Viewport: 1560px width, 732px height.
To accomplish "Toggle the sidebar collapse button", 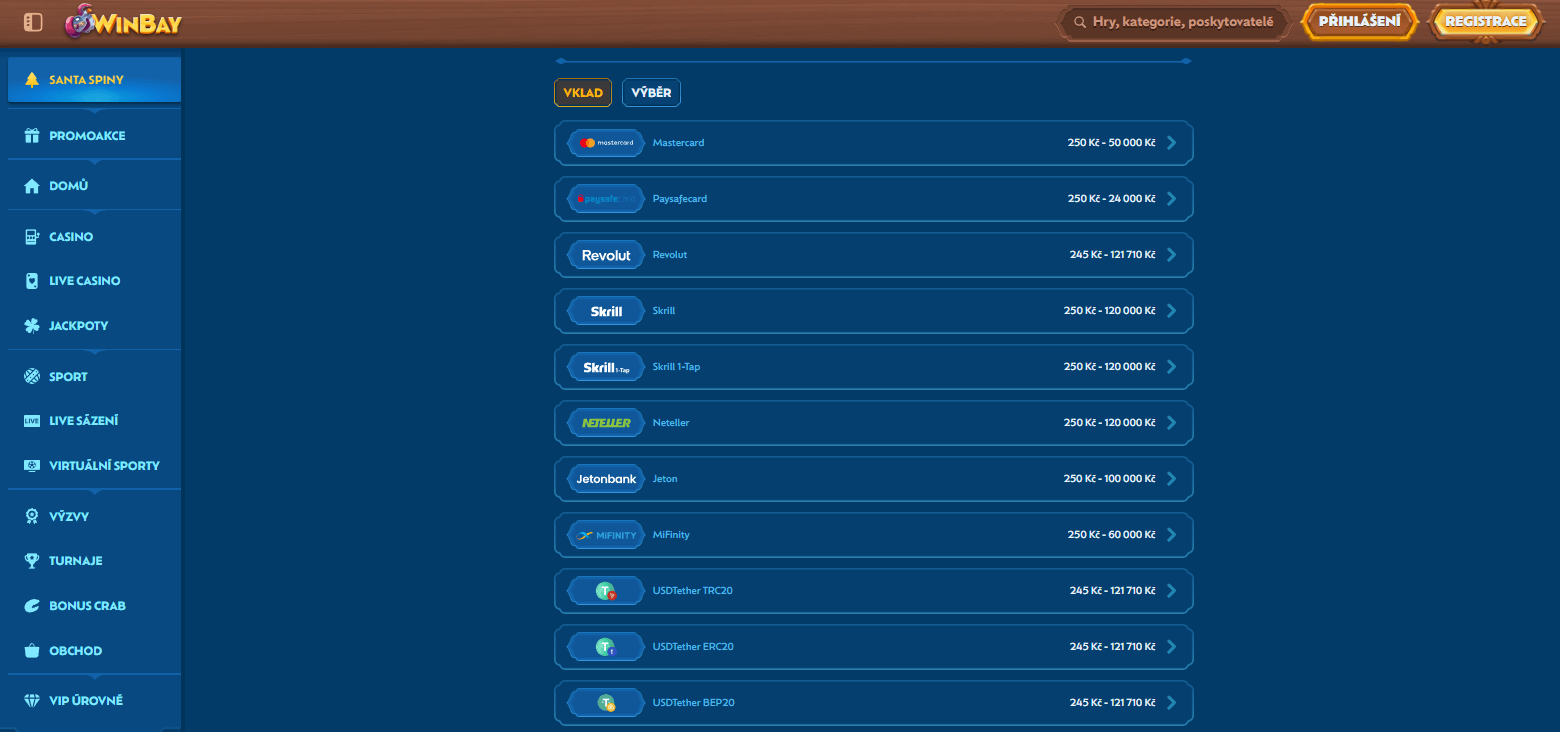I will (32, 21).
